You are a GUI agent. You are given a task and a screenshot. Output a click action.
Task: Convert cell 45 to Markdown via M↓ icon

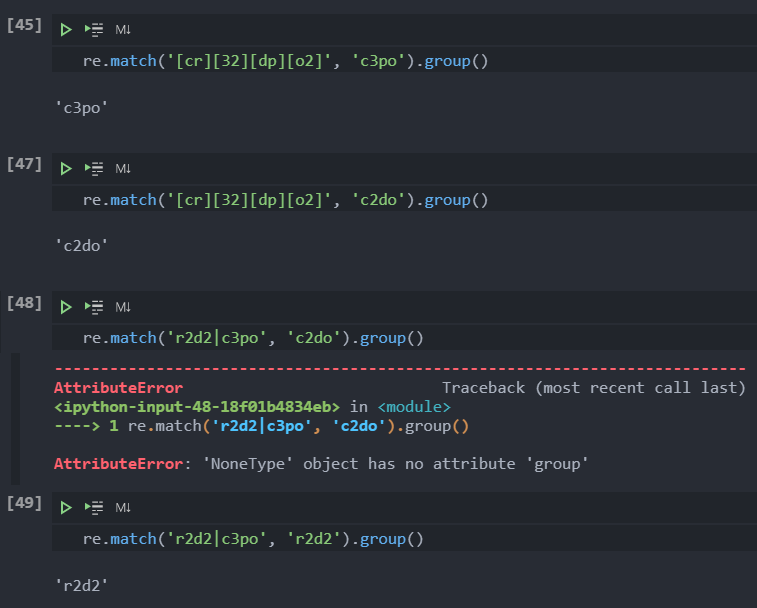pos(123,30)
